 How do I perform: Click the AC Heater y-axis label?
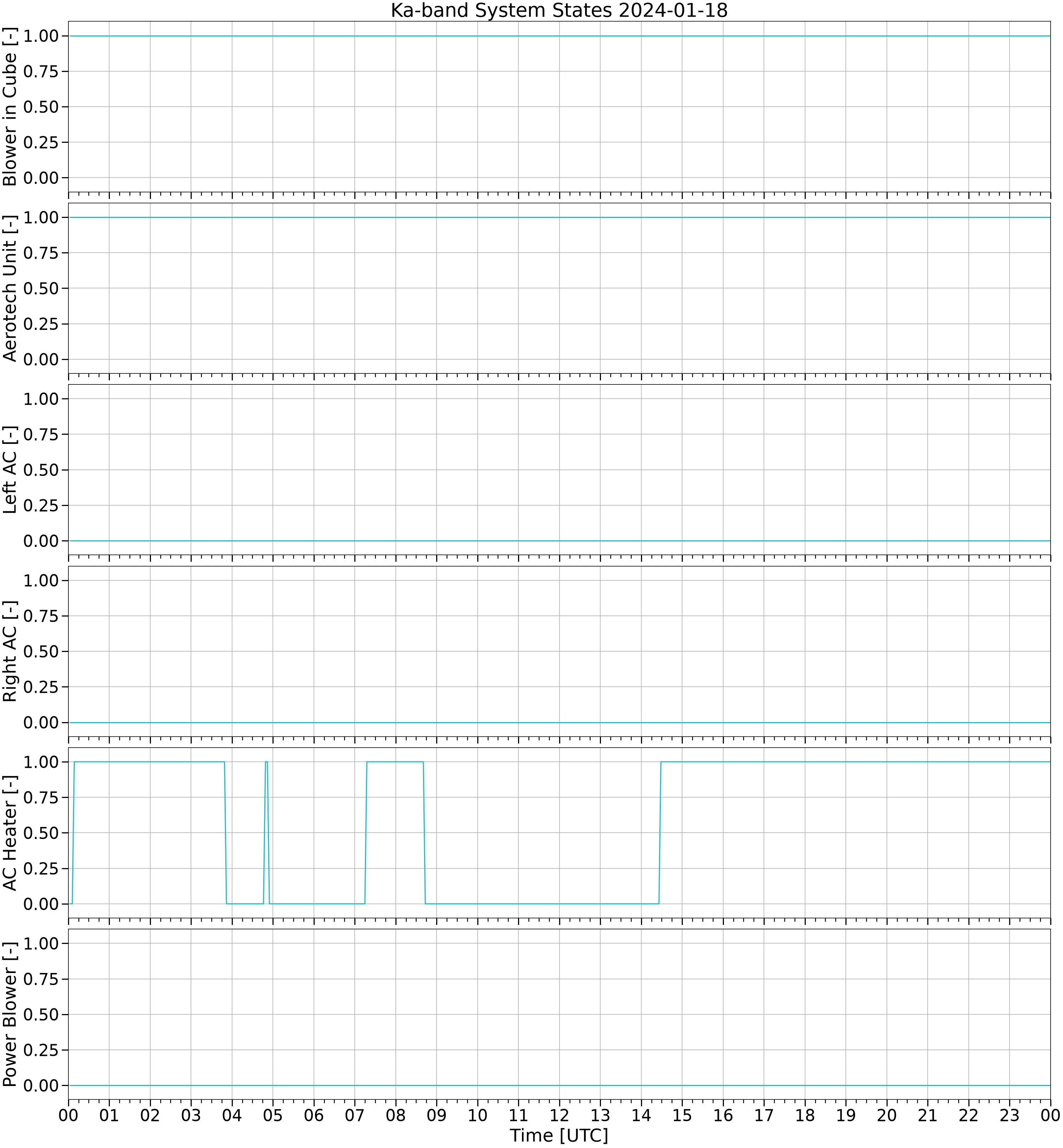tap(10, 833)
